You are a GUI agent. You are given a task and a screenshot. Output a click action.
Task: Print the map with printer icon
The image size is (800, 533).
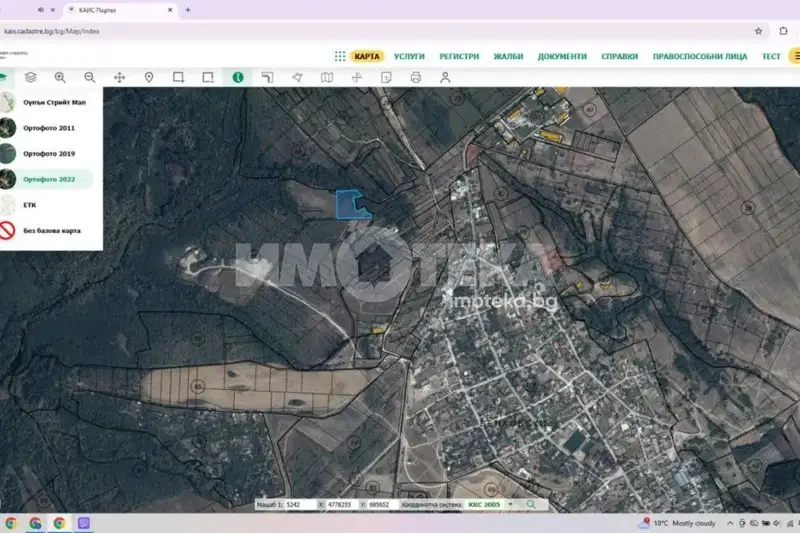416,77
